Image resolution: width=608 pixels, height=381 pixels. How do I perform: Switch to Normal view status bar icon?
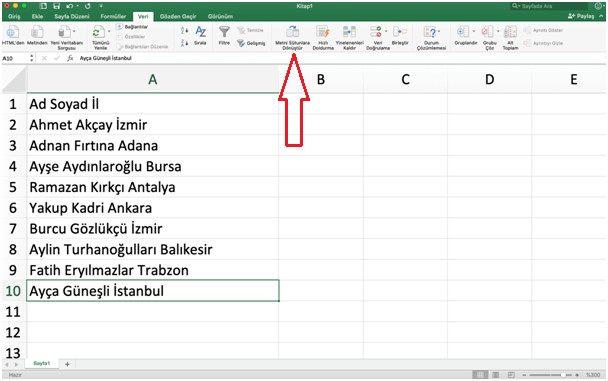click(480, 375)
